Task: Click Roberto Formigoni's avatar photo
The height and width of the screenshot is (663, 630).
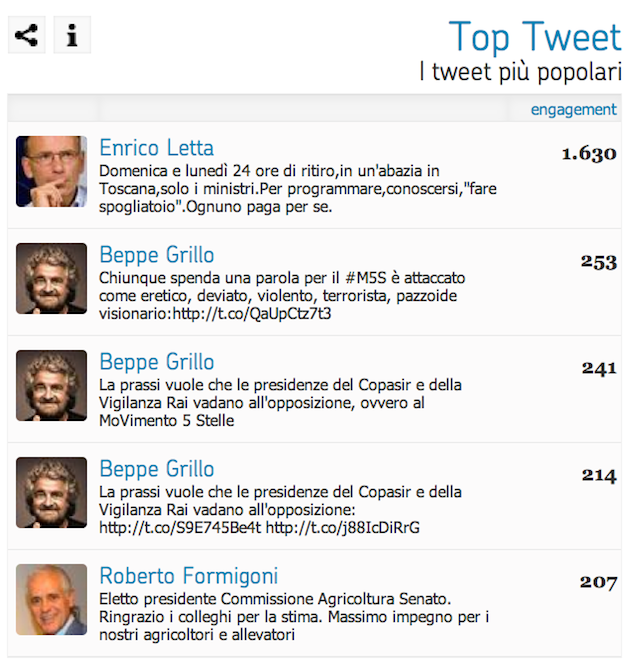Action: 52,599
